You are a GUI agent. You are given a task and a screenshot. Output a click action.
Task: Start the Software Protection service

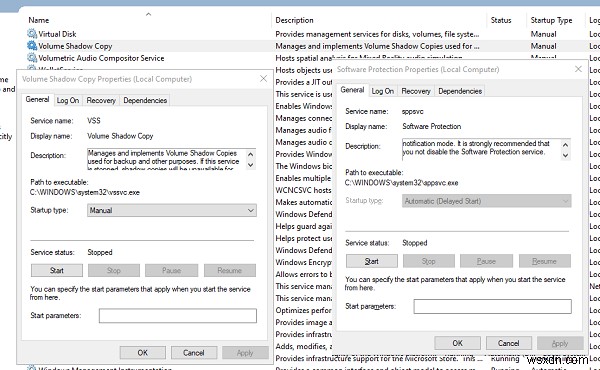coord(372,261)
